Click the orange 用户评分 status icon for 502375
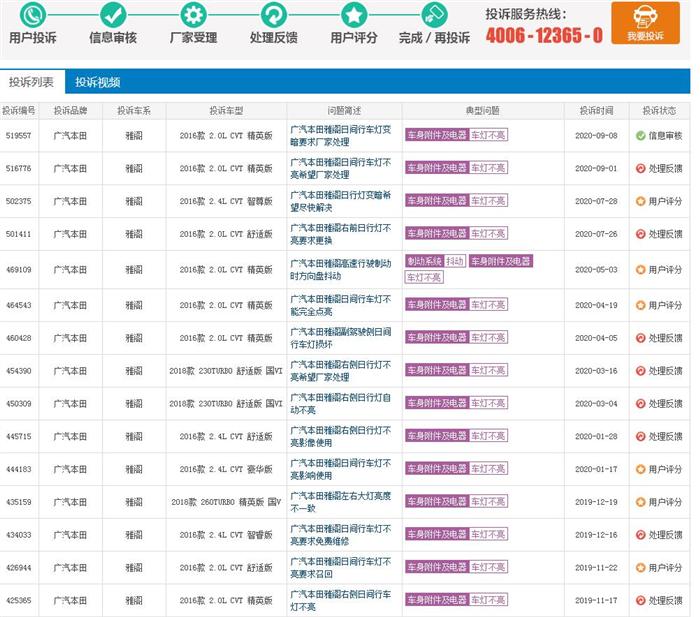The height and width of the screenshot is (617, 700). 641,201
